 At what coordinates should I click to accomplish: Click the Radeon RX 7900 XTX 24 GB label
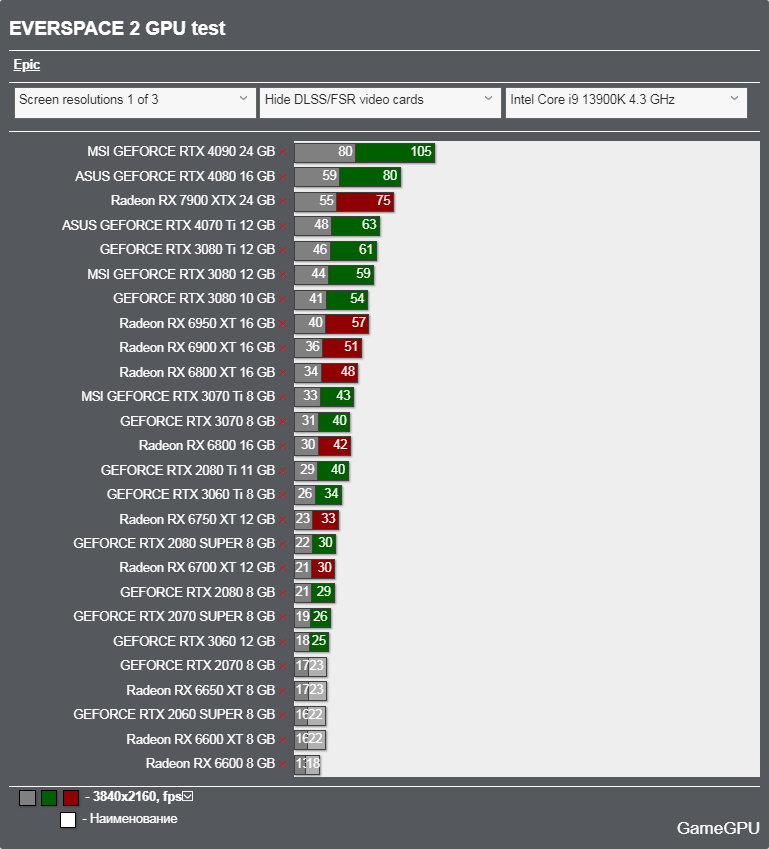tap(193, 200)
